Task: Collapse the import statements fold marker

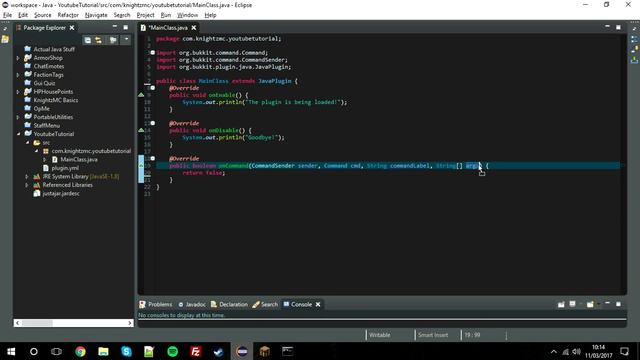Action: point(153,53)
